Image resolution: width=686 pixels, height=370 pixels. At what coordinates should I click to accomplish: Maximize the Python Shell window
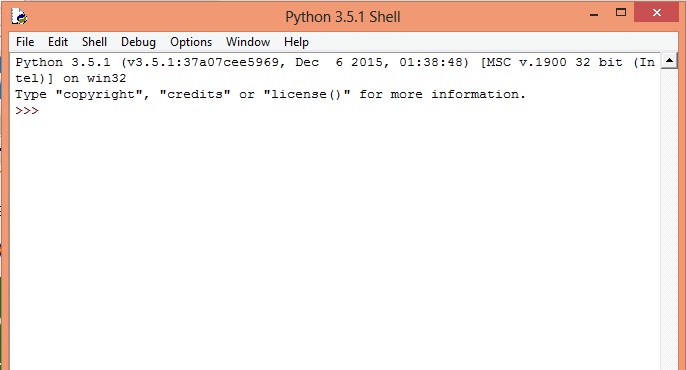tap(620, 13)
